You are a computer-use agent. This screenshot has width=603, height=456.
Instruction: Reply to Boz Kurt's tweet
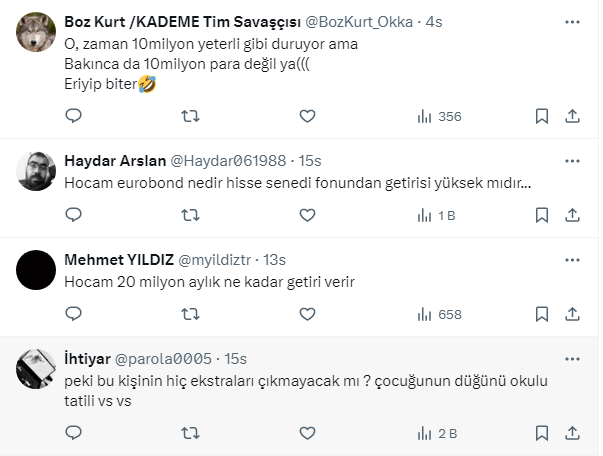click(73, 116)
